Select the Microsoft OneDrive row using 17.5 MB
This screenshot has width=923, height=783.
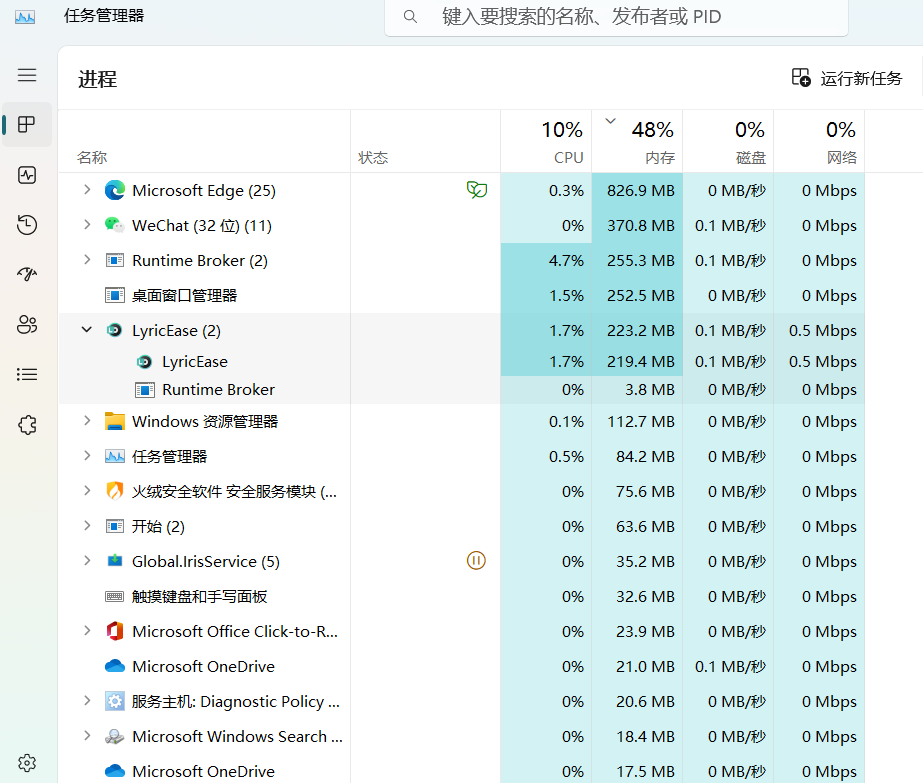coord(462,771)
